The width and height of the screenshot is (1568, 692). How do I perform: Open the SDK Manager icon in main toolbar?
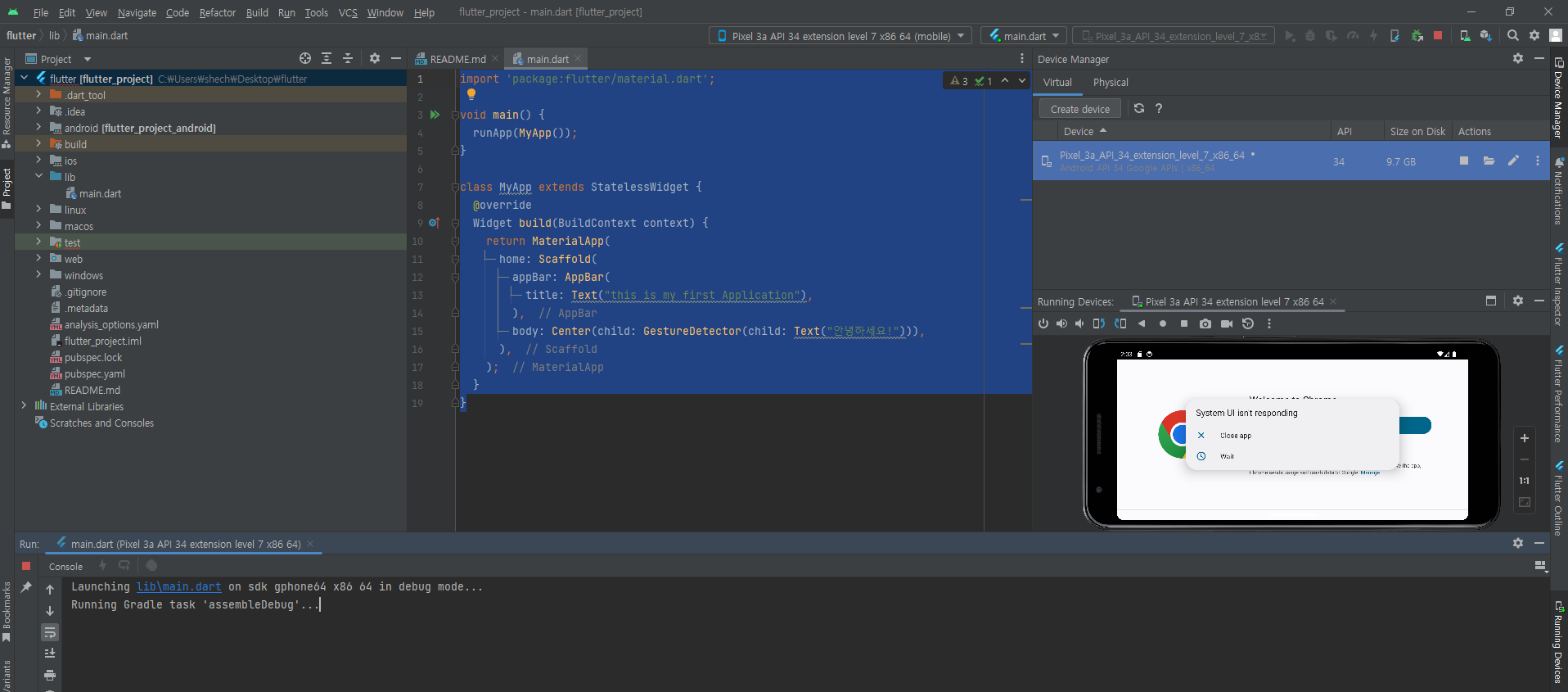1485,35
